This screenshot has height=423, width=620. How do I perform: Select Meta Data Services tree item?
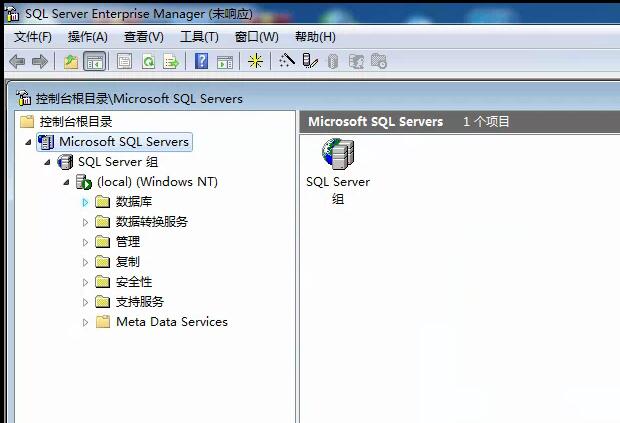coord(172,322)
